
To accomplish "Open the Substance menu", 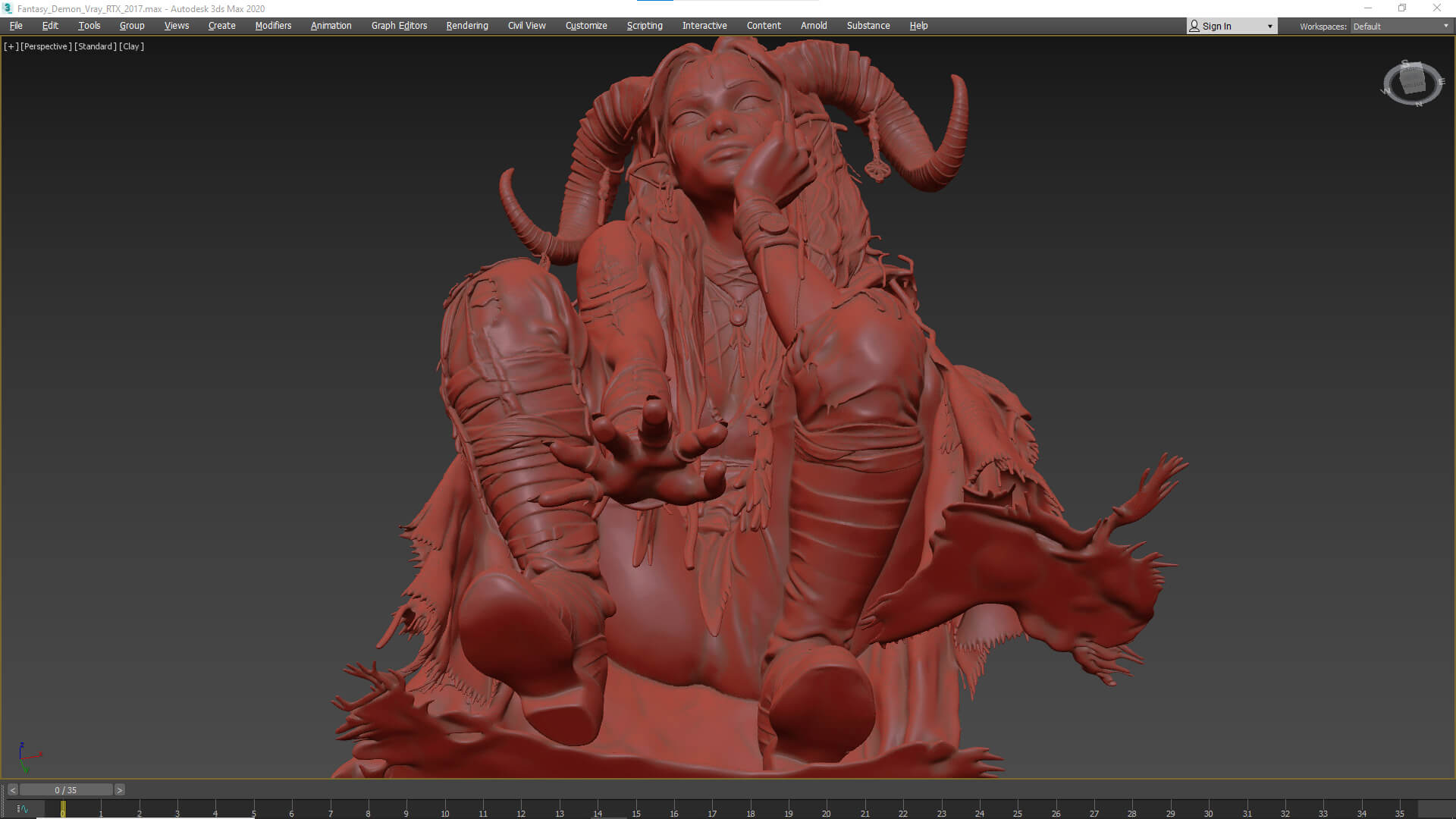I will pyautogui.click(x=868, y=26).
